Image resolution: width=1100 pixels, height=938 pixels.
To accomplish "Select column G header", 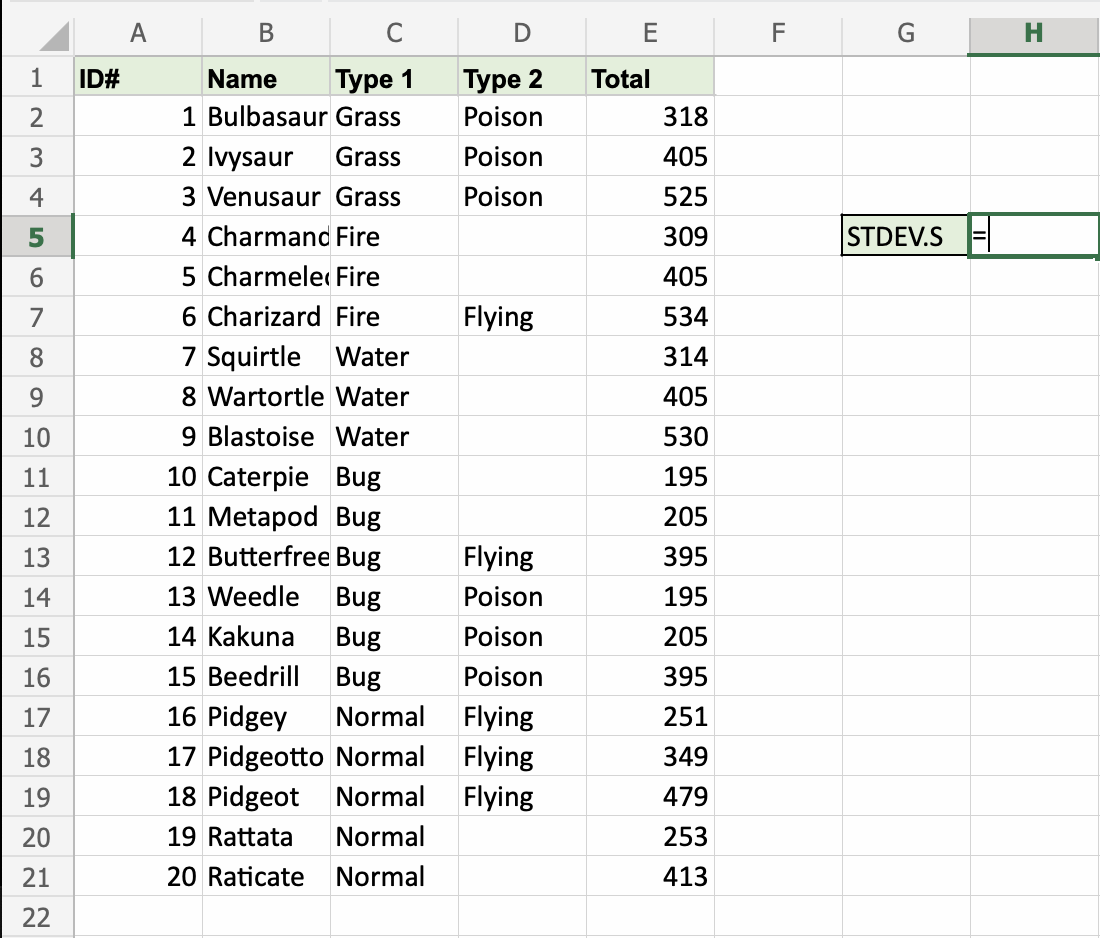I will tap(906, 34).
